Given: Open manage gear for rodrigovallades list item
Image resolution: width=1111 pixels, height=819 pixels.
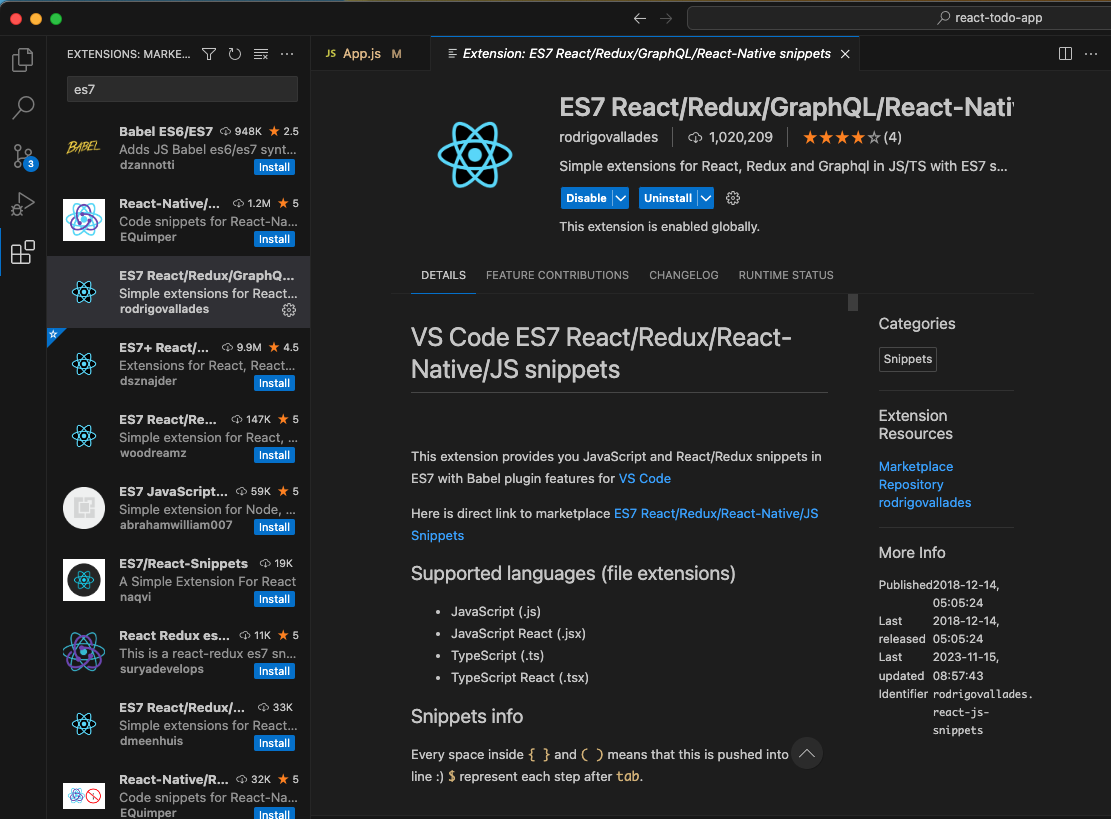Looking at the screenshot, I should point(289,310).
